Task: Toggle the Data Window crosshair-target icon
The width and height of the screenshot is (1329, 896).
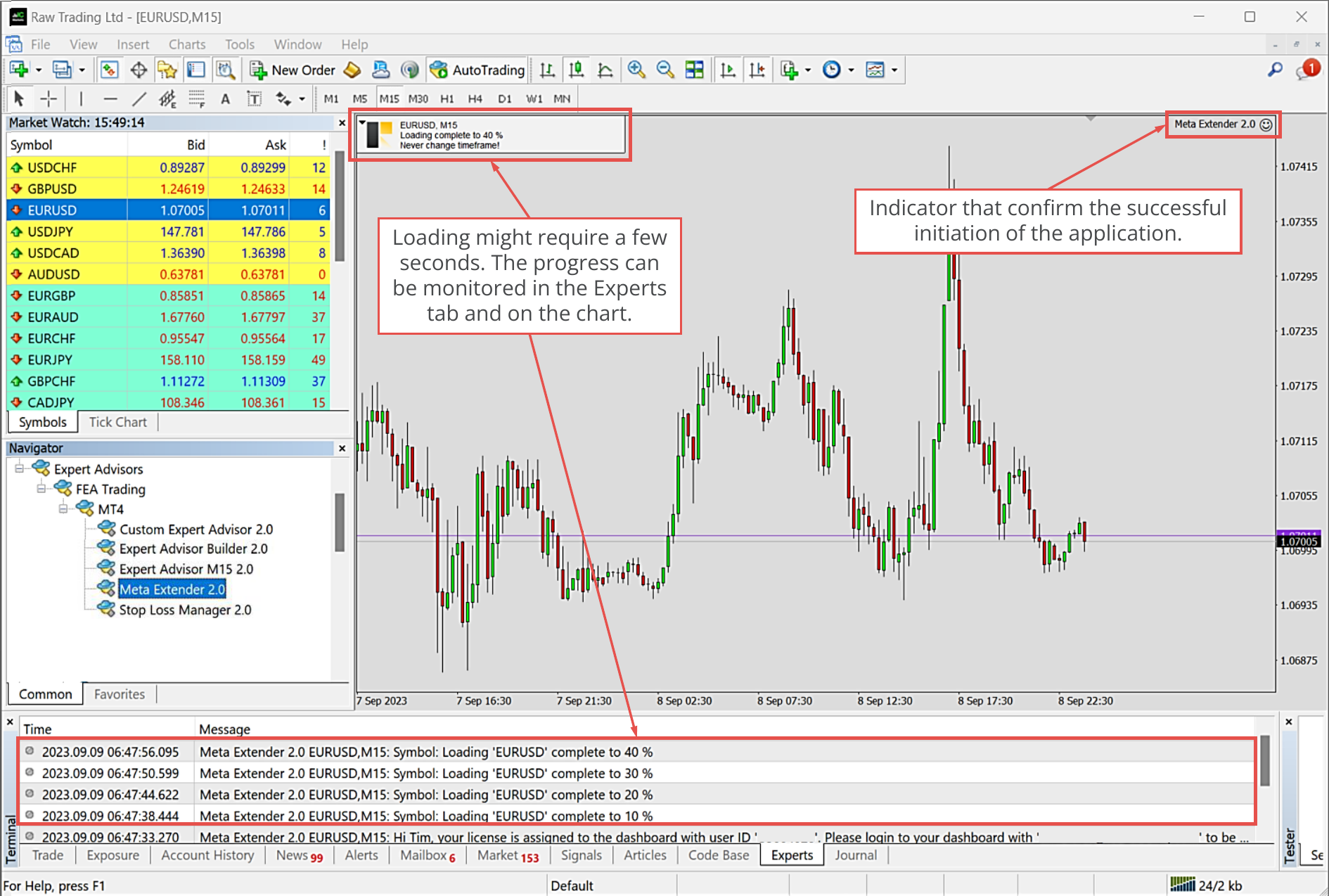Action: tap(139, 70)
